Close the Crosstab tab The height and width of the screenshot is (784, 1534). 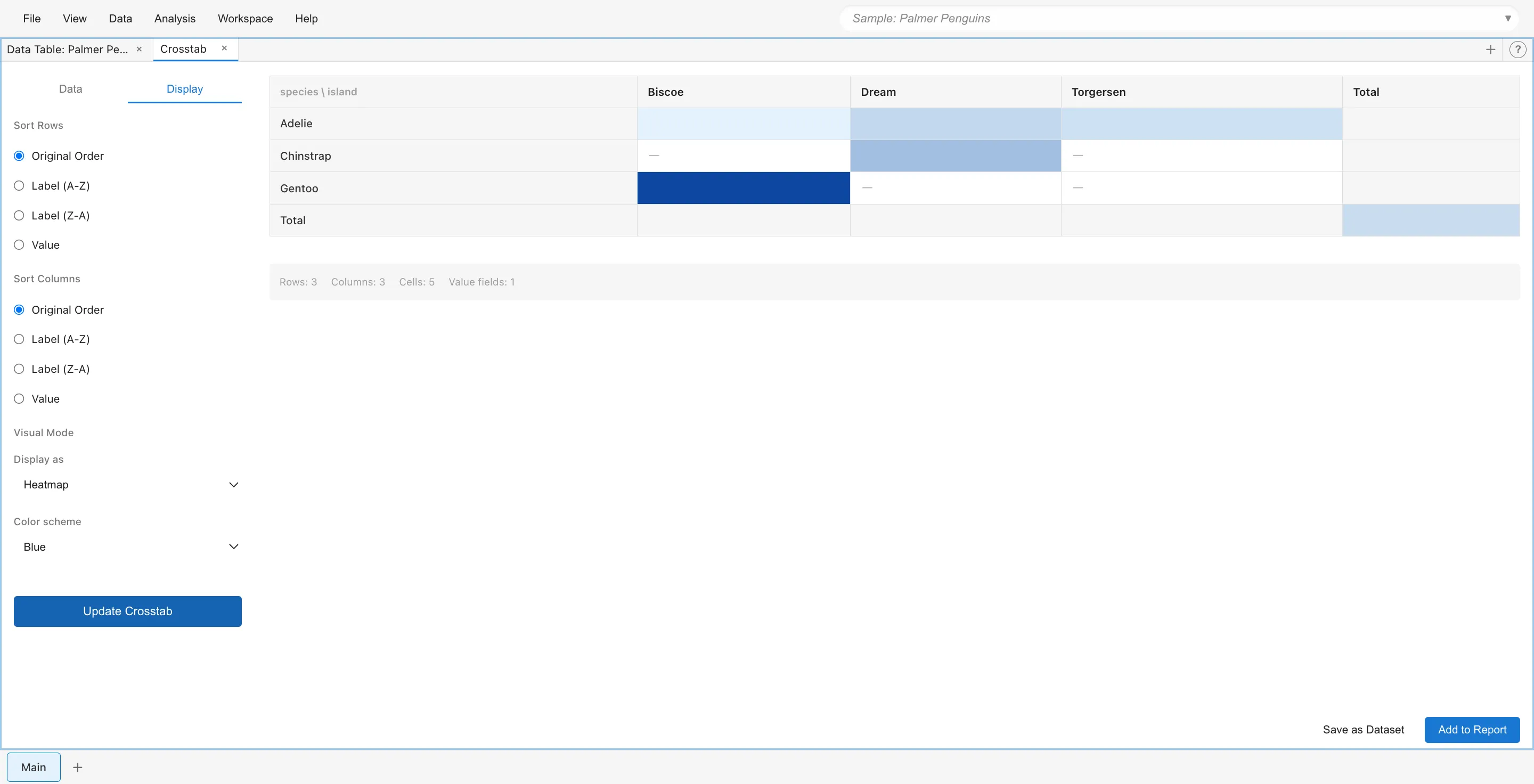point(224,48)
